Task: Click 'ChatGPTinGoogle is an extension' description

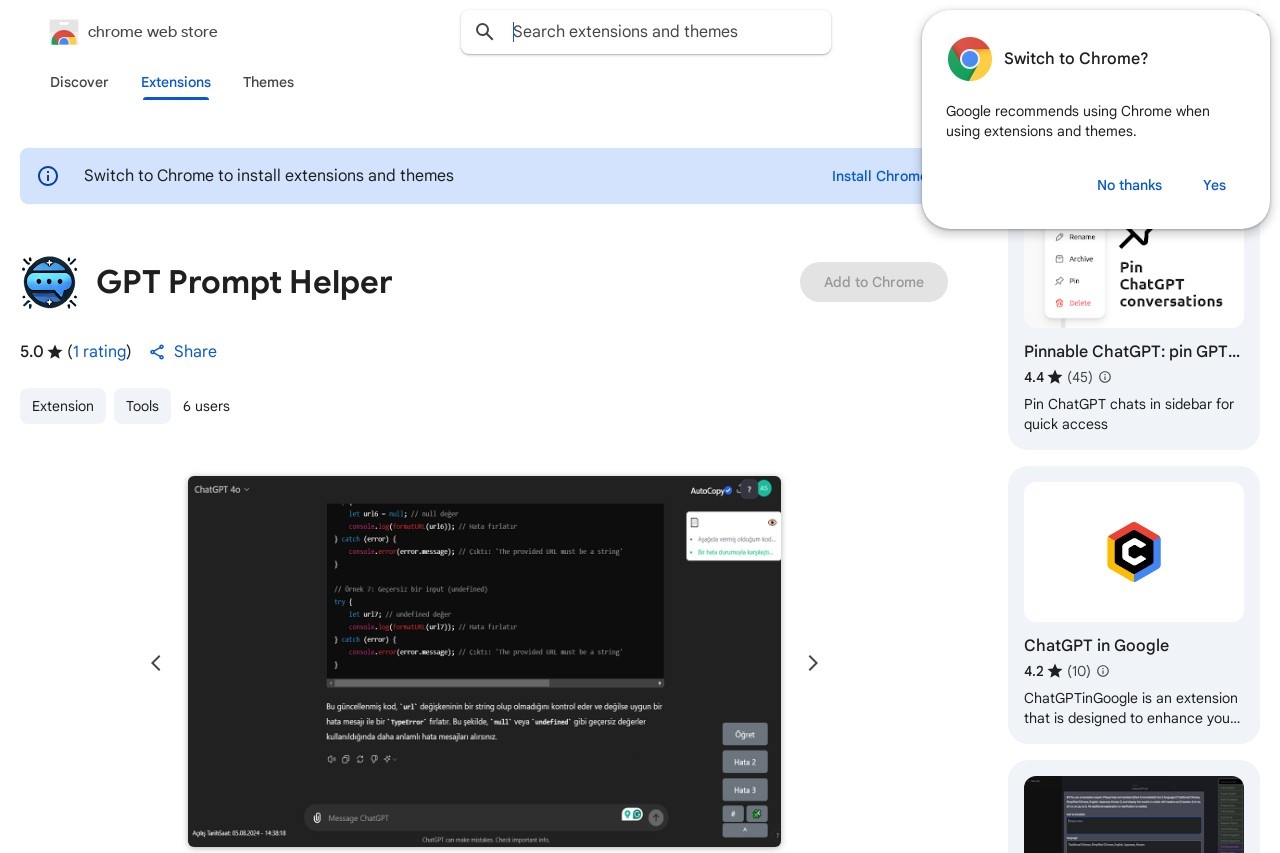Action: click(1132, 708)
